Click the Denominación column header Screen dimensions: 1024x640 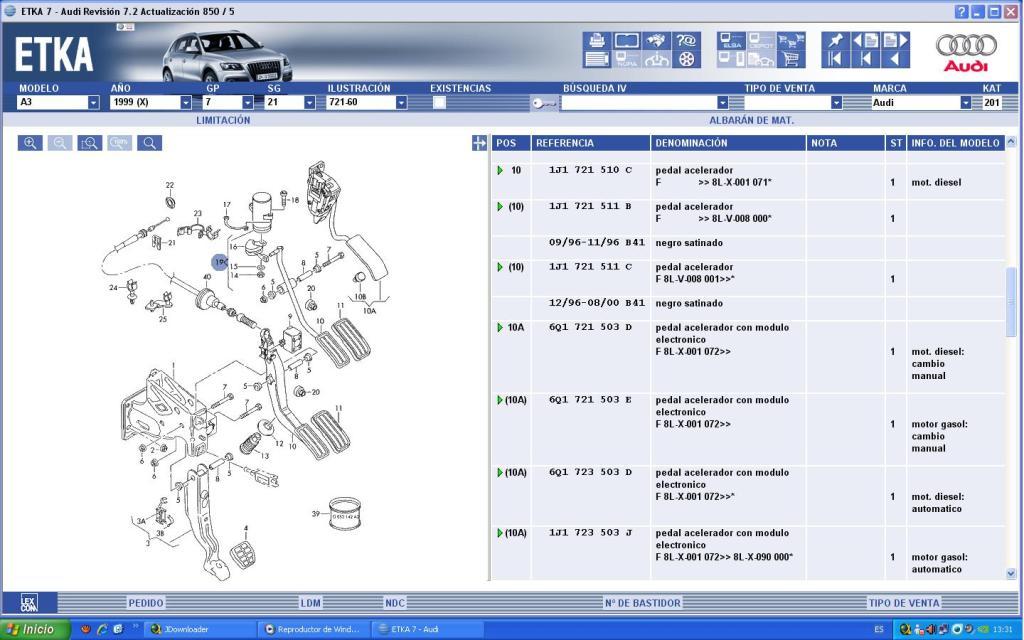(728, 143)
